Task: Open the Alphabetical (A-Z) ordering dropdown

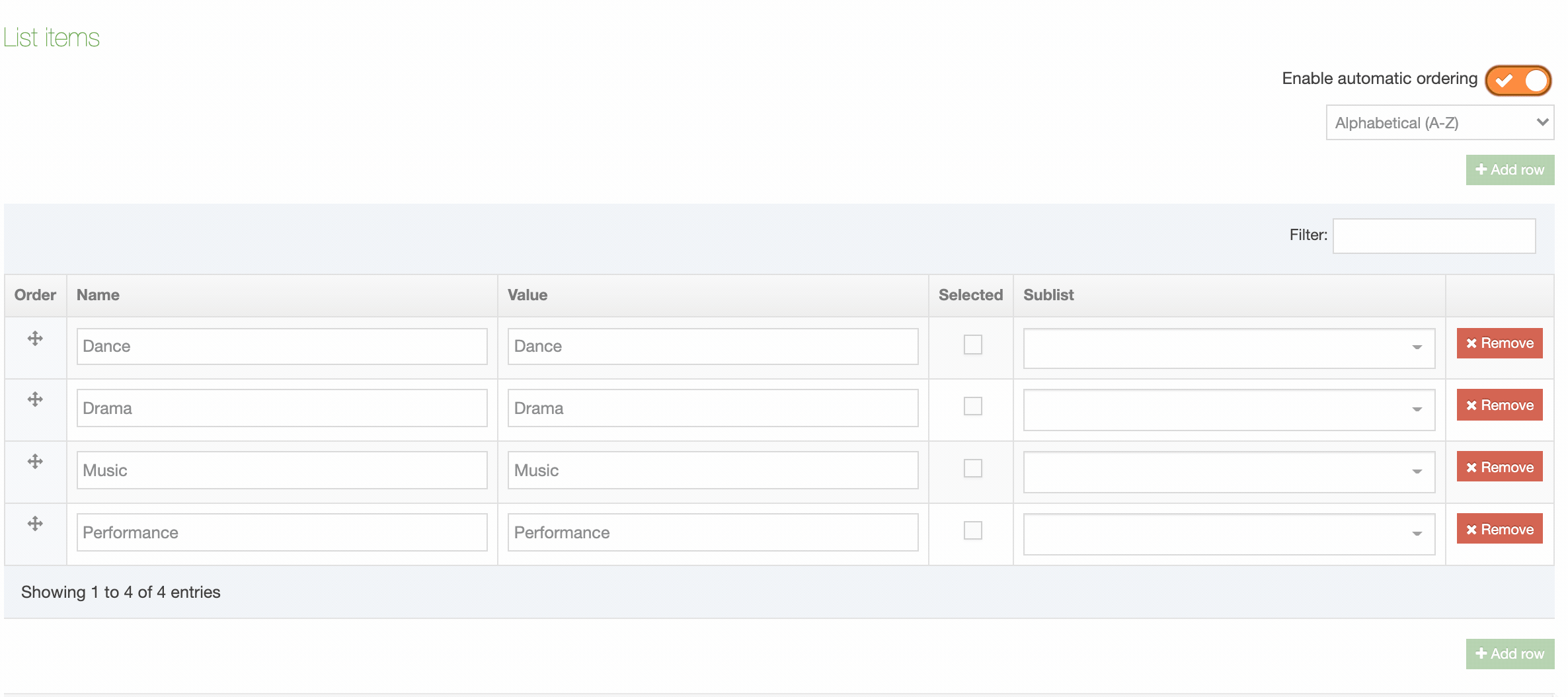Action: click(x=1440, y=123)
